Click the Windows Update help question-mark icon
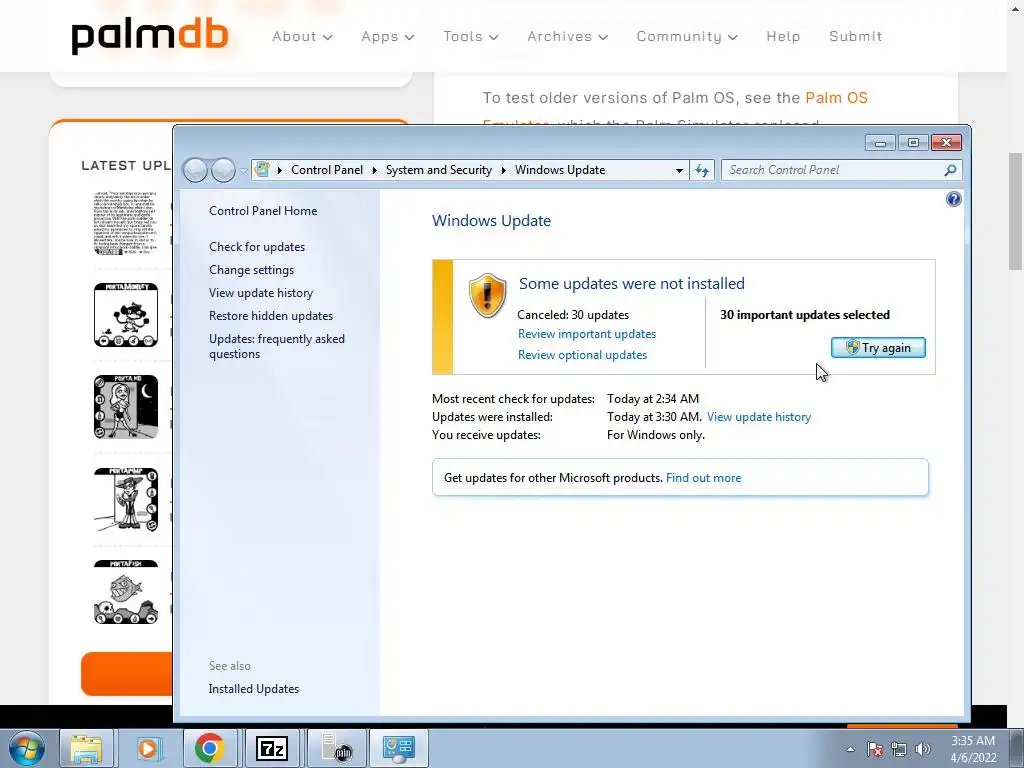This screenshot has height=768, width=1024. (x=953, y=199)
